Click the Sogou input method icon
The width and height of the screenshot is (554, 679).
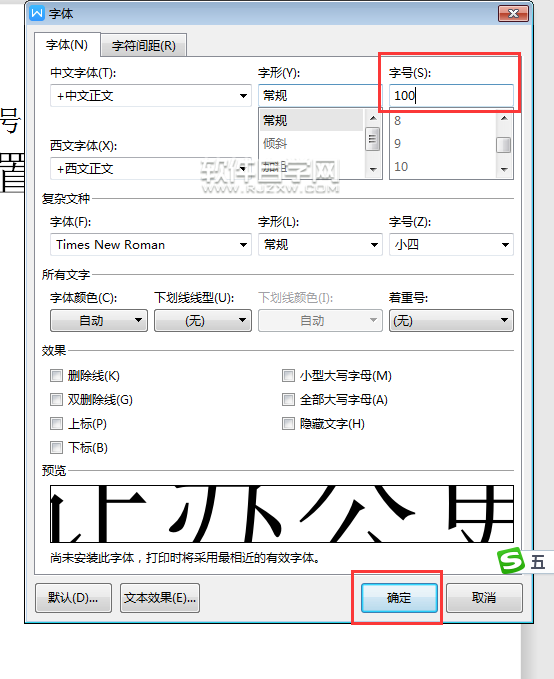pyautogui.click(x=510, y=561)
